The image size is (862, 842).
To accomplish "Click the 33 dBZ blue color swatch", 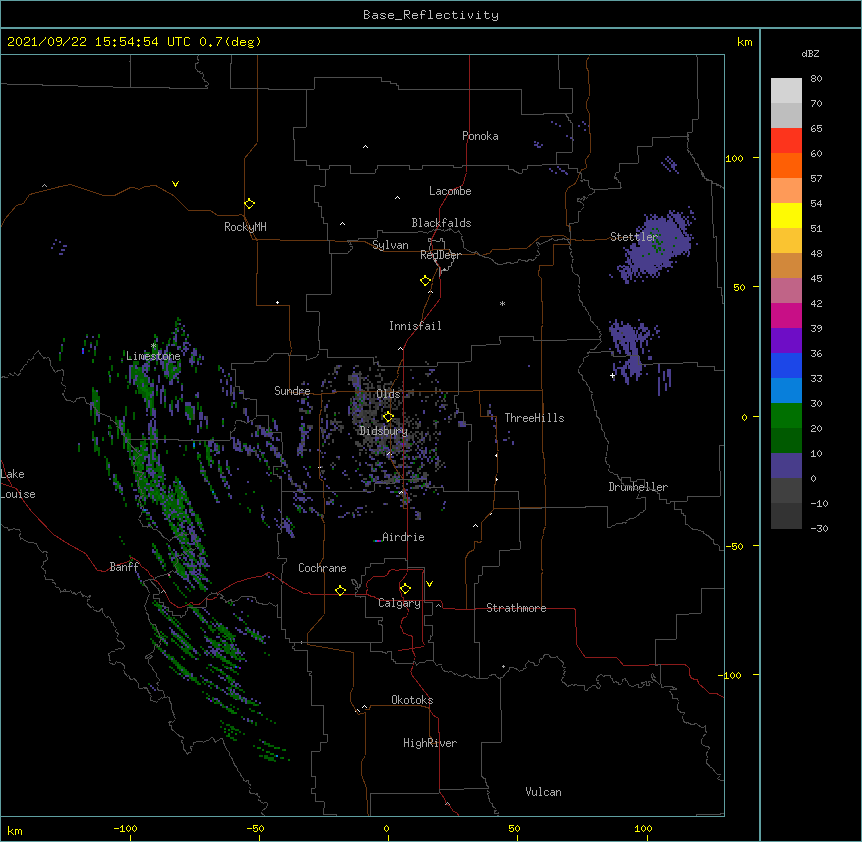I will click(x=786, y=390).
